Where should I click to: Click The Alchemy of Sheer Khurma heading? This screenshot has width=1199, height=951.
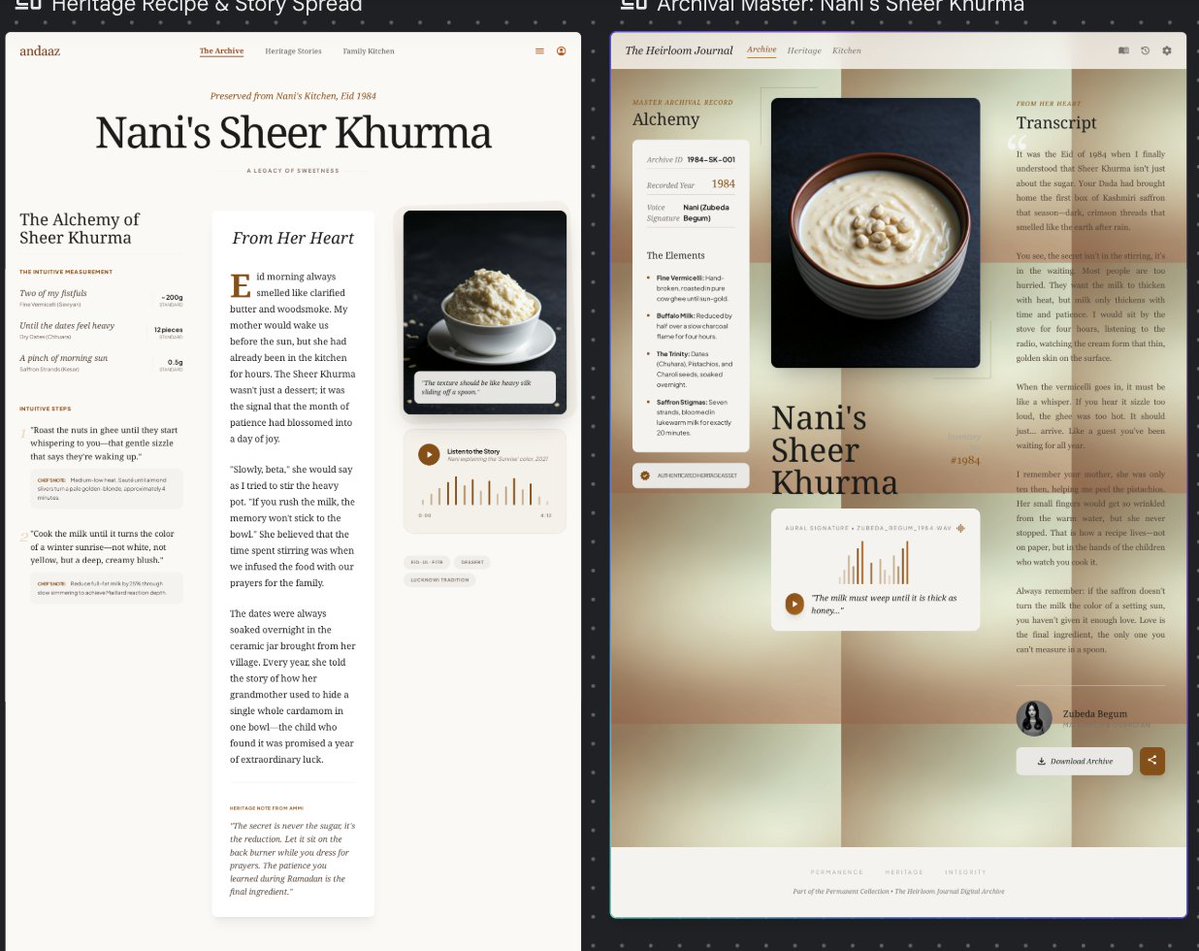coord(80,229)
